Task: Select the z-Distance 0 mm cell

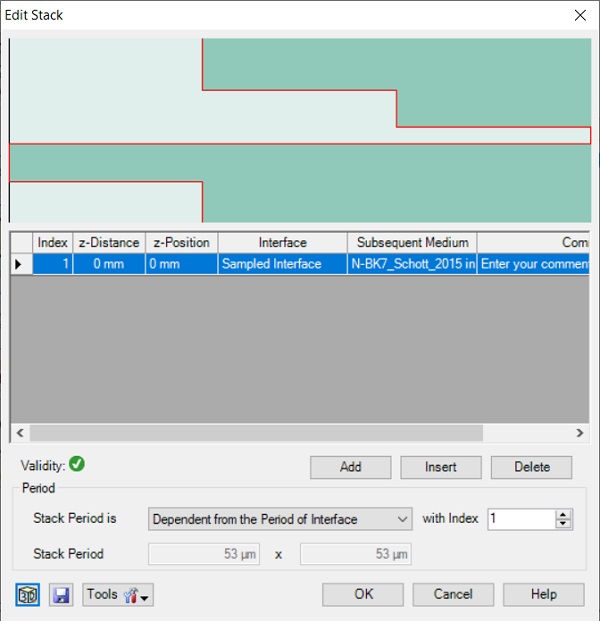Action: (x=109, y=264)
